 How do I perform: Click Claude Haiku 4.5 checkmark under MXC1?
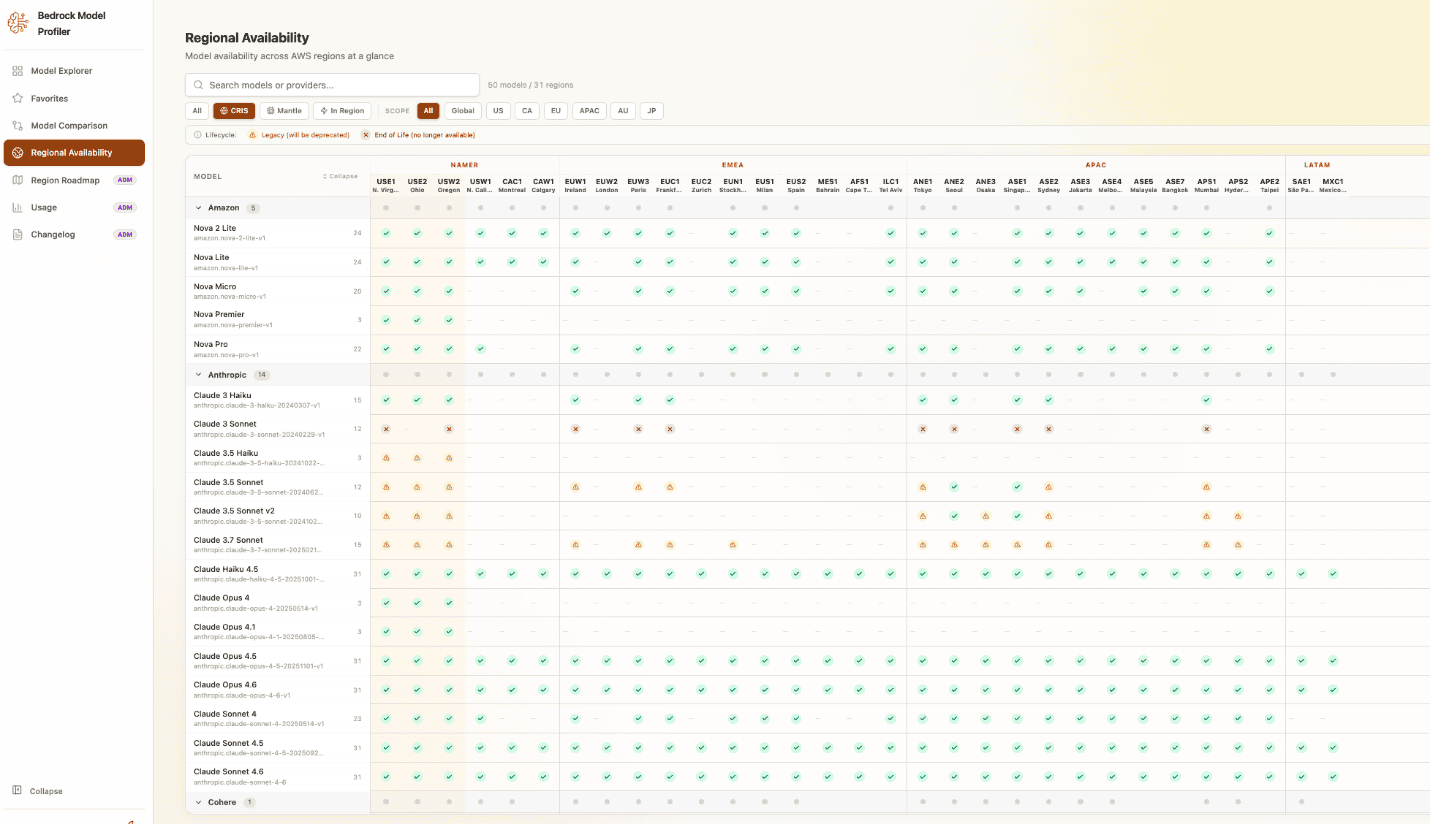(1333, 574)
